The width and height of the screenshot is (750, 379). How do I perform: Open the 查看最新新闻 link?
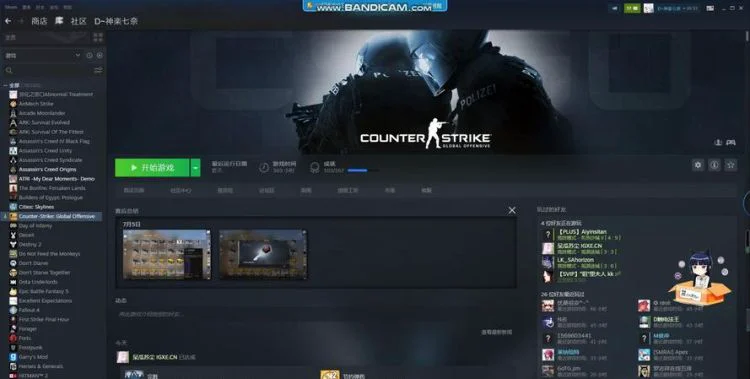coord(496,332)
